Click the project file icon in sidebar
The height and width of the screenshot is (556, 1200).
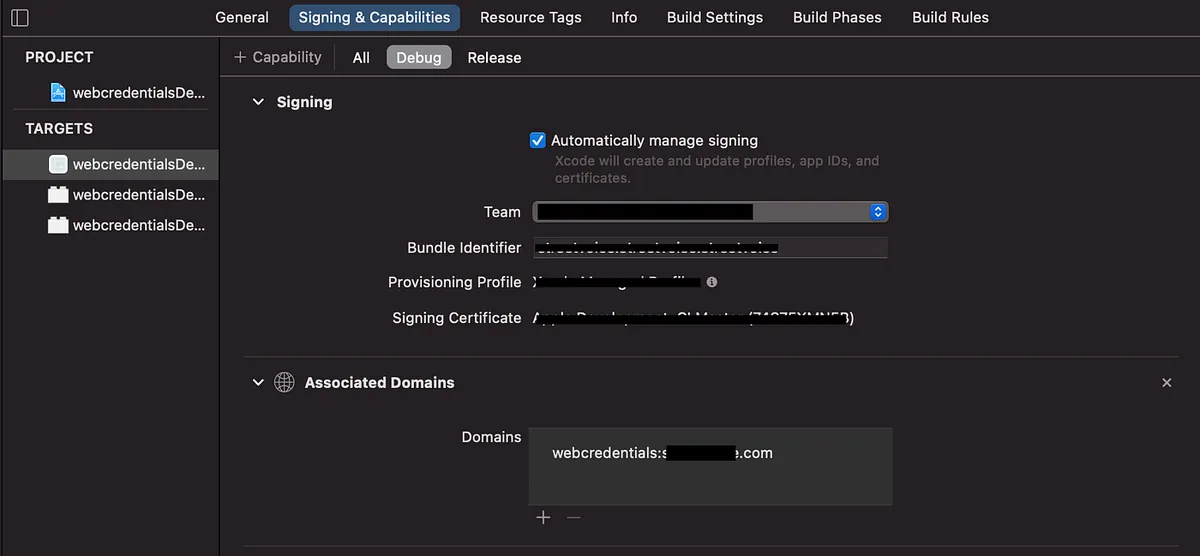[x=58, y=92]
